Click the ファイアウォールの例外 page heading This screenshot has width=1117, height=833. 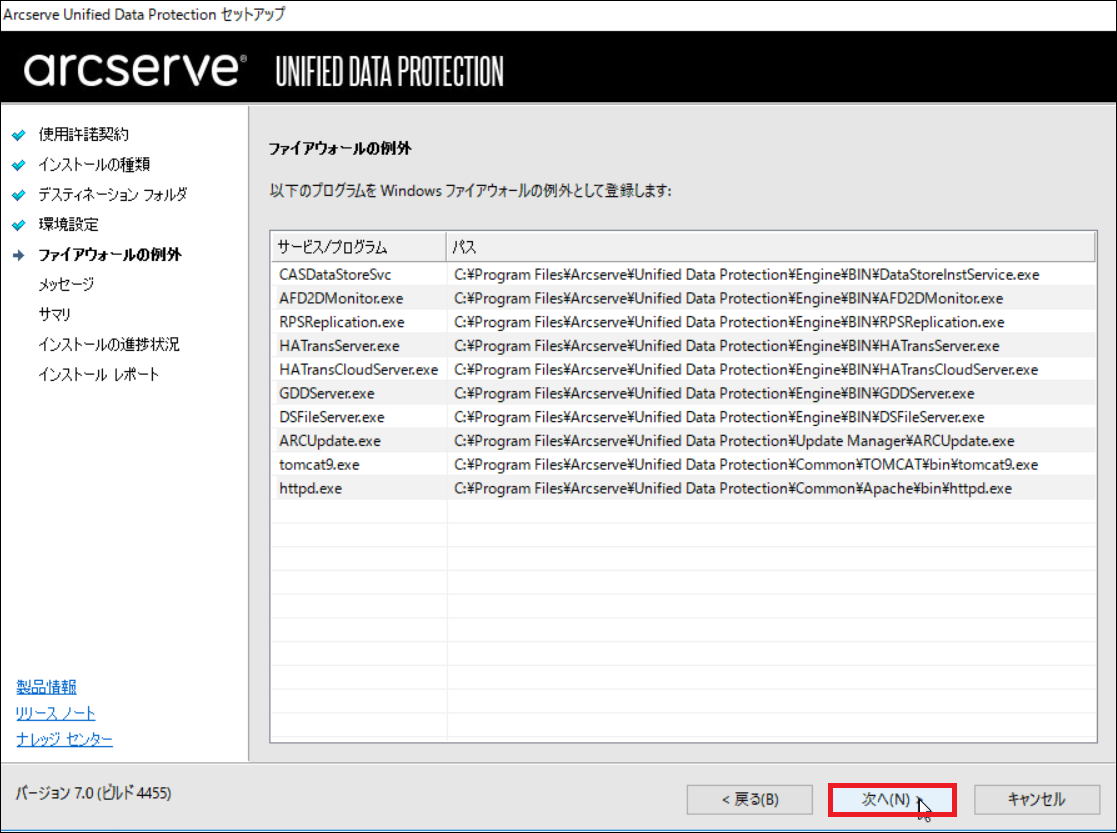pyautogui.click(x=340, y=148)
